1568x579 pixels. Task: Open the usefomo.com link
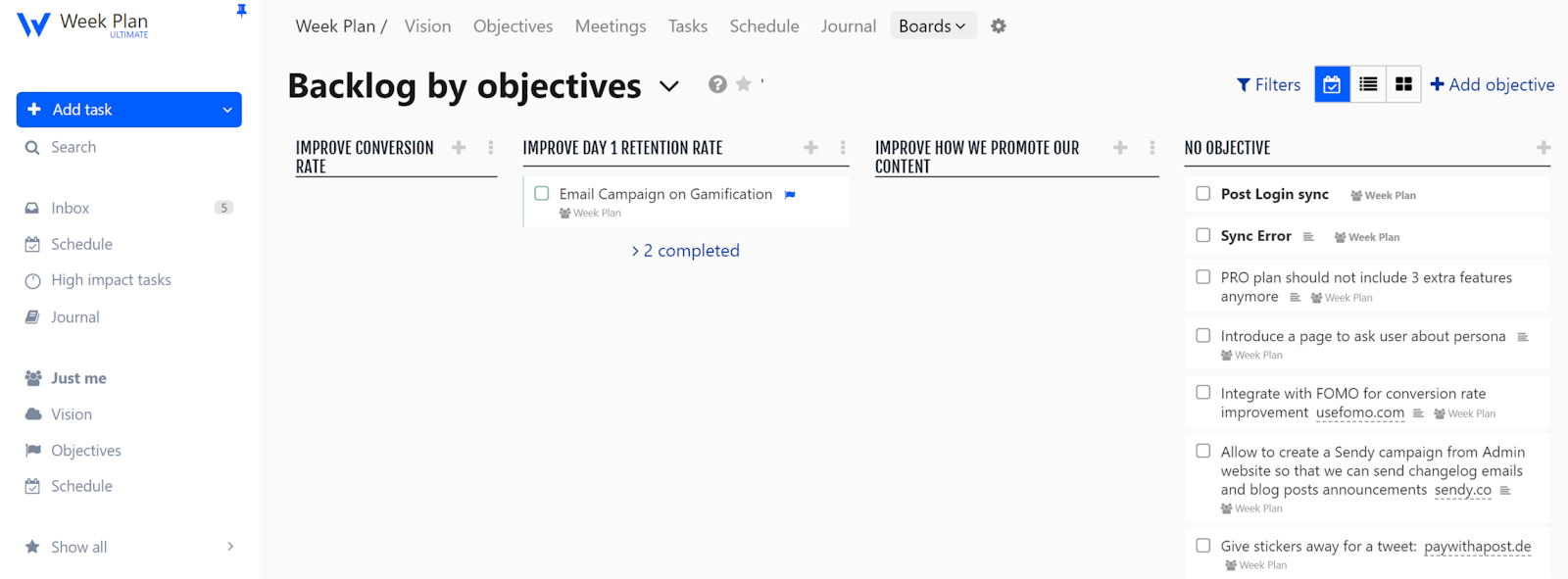pyautogui.click(x=1359, y=412)
